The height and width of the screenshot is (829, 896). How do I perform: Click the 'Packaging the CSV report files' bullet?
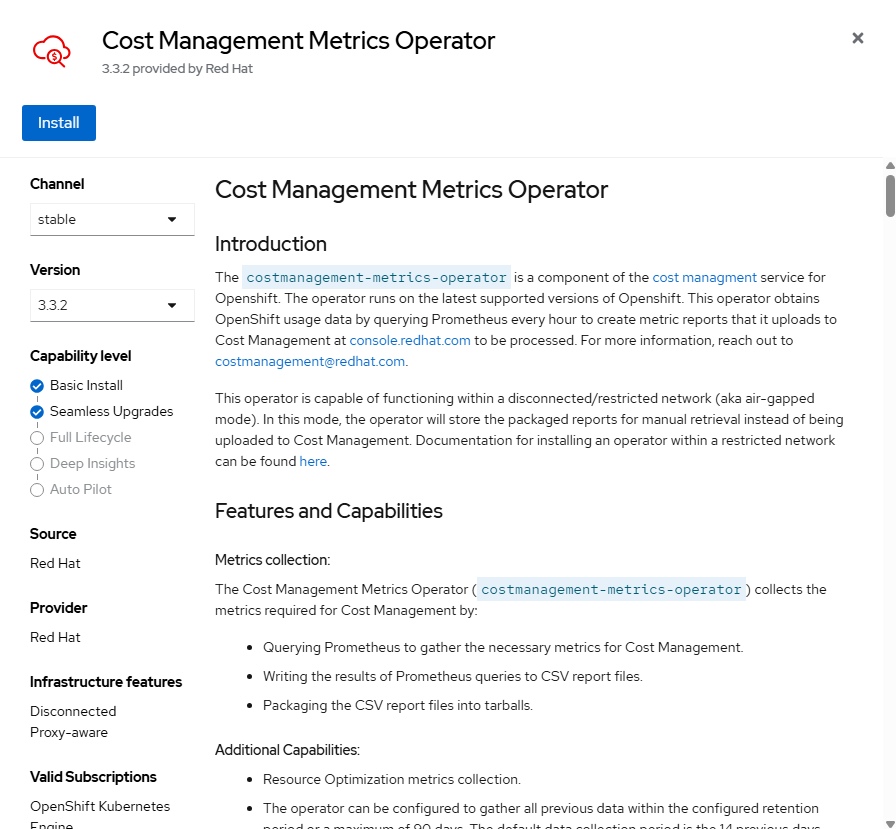(398, 706)
